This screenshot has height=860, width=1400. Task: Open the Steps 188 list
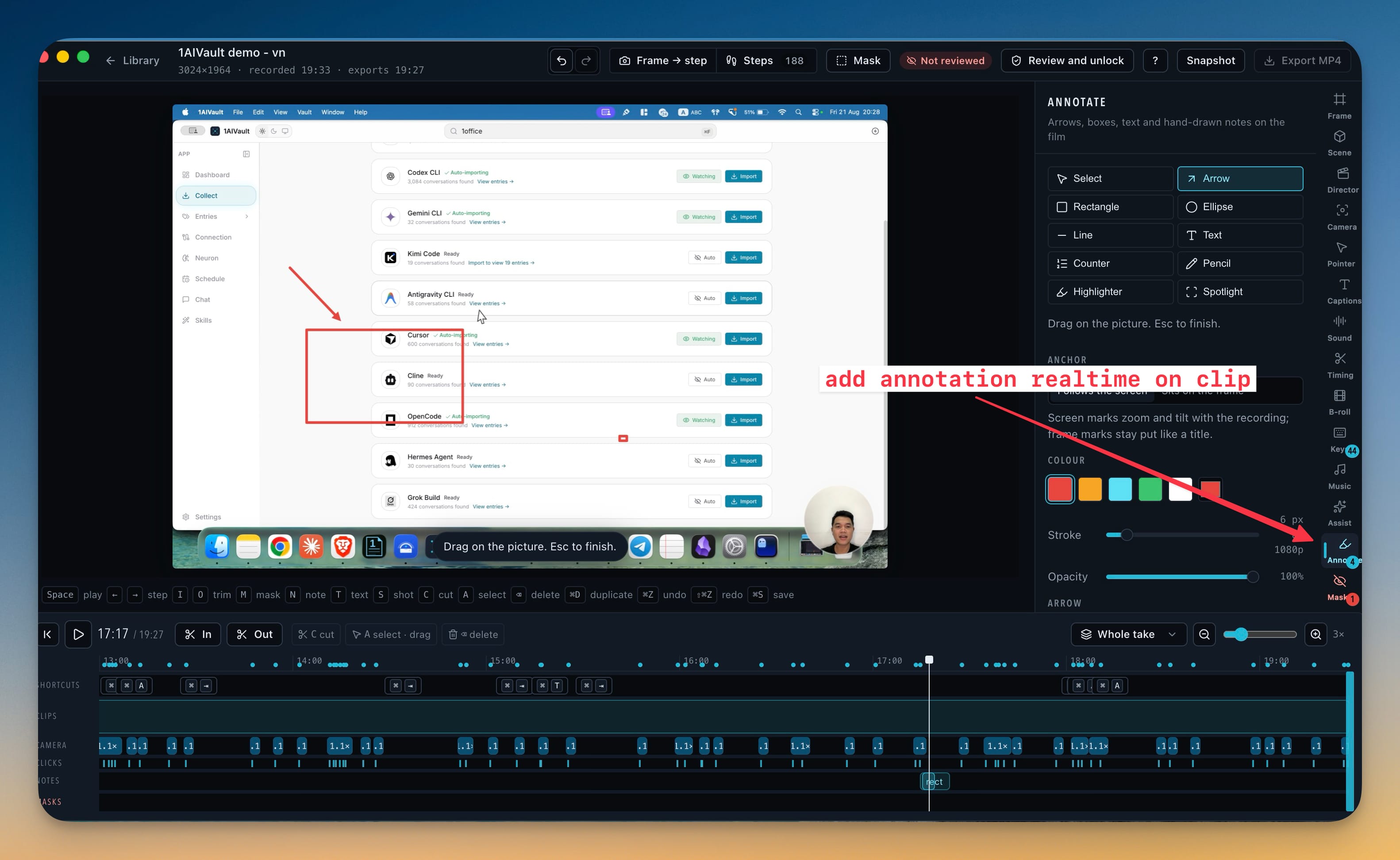(x=766, y=60)
